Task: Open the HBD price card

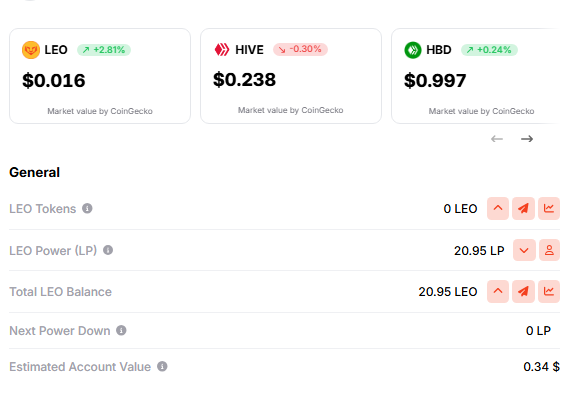Action: pyautogui.click(x=478, y=76)
